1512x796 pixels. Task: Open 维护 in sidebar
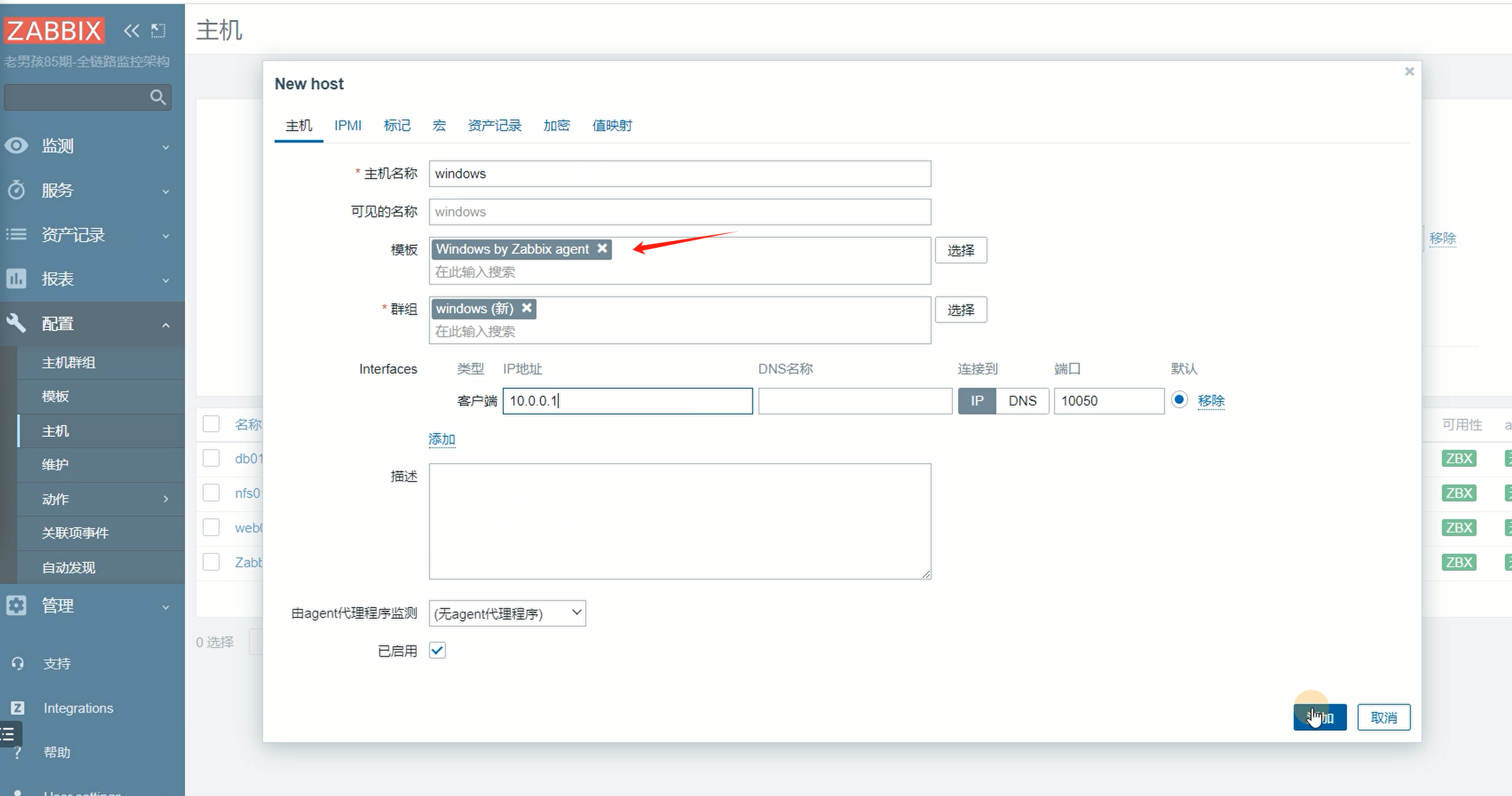pos(55,464)
